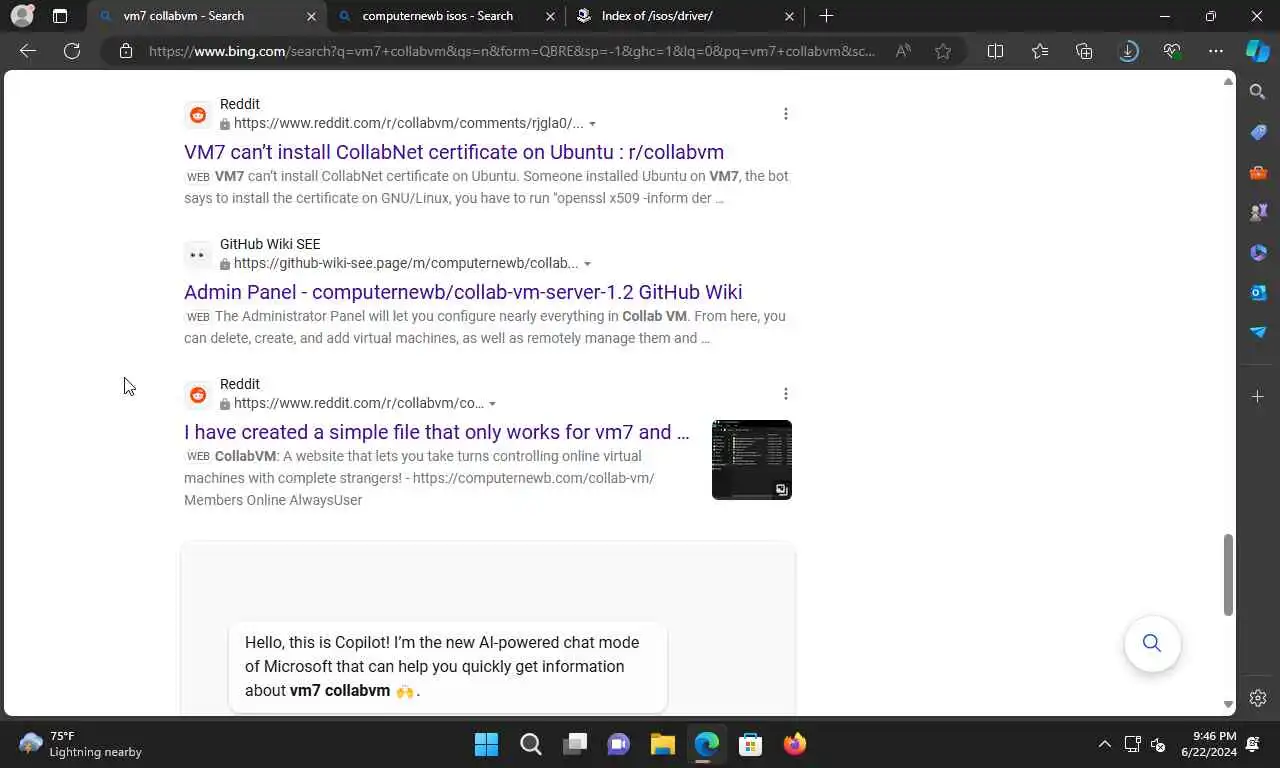Open VM7 can't install CollabNet certificate link
Image resolution: width=1280 pixels, height=768 pixels.
[454, 152]
